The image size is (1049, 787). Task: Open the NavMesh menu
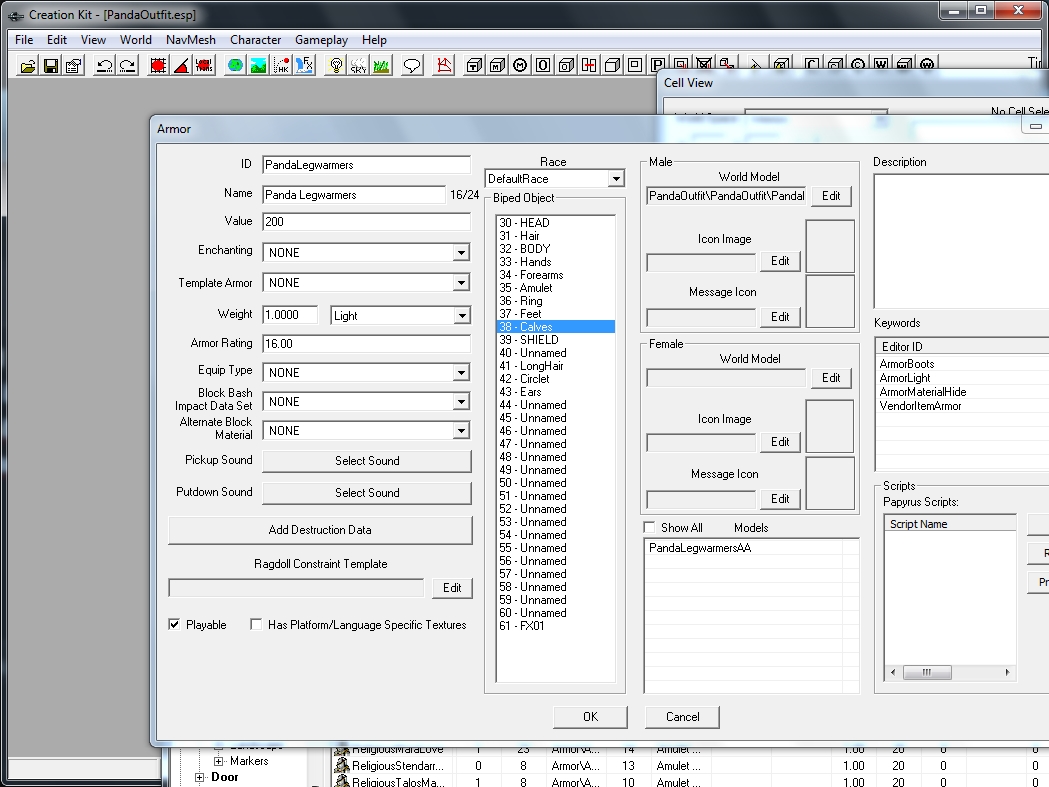(x=190, y=40)
